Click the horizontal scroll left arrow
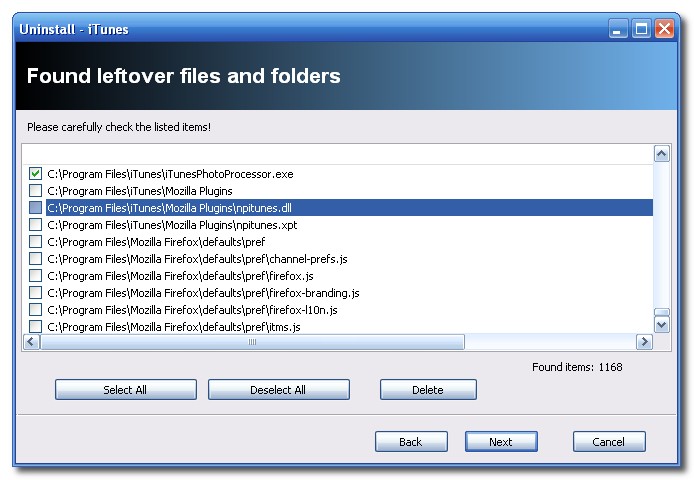This screenshot has height=480, width=694. 31,341
